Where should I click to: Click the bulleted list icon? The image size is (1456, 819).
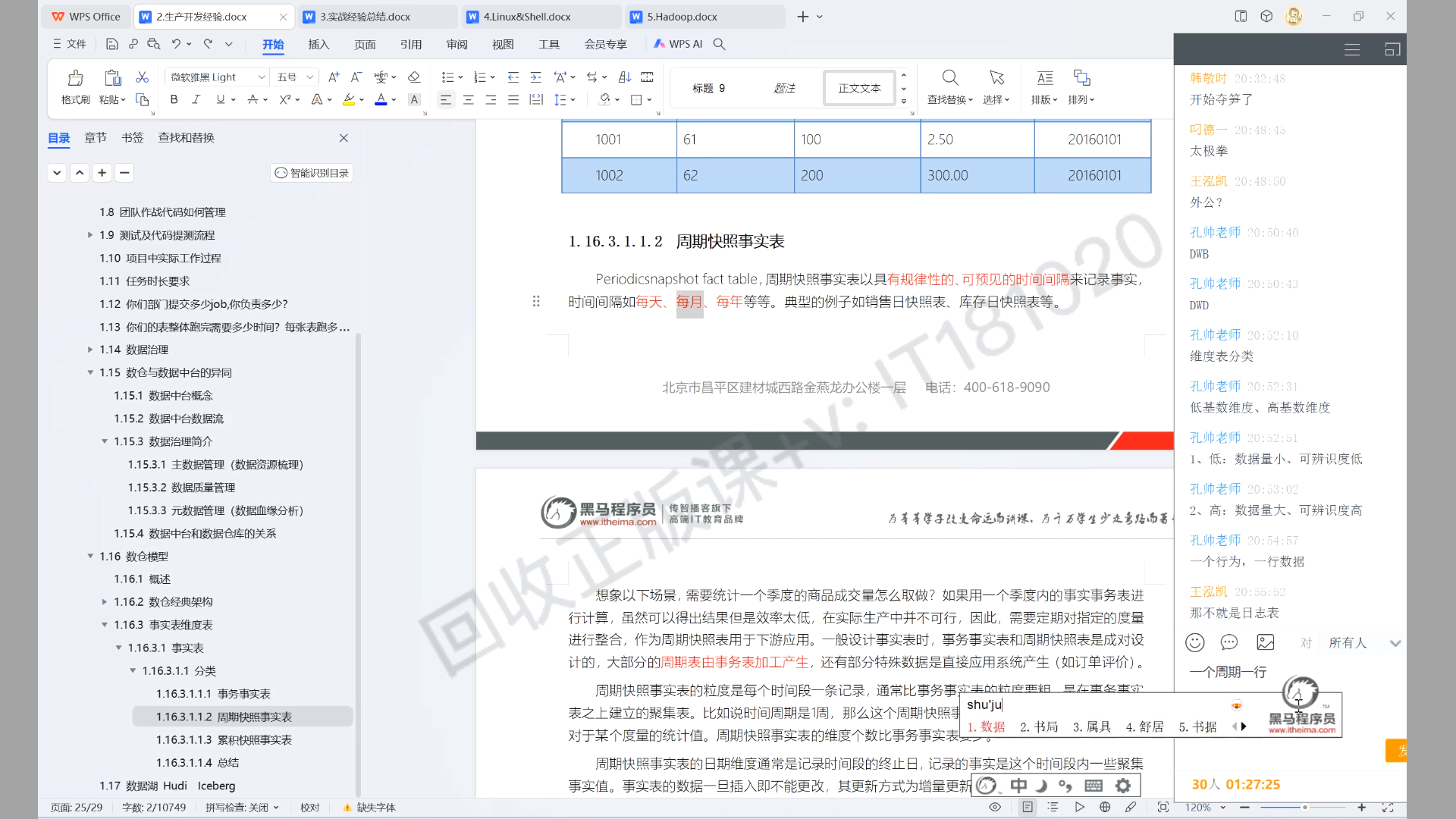[x=447, y=77]
